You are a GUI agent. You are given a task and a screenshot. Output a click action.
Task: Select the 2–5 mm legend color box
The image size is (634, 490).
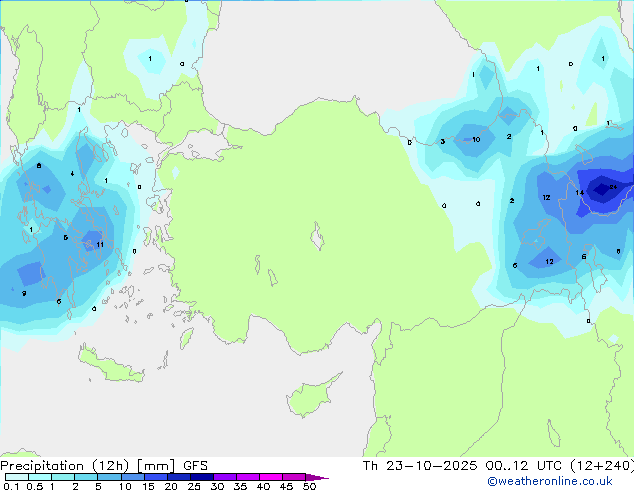click(86, 477)
